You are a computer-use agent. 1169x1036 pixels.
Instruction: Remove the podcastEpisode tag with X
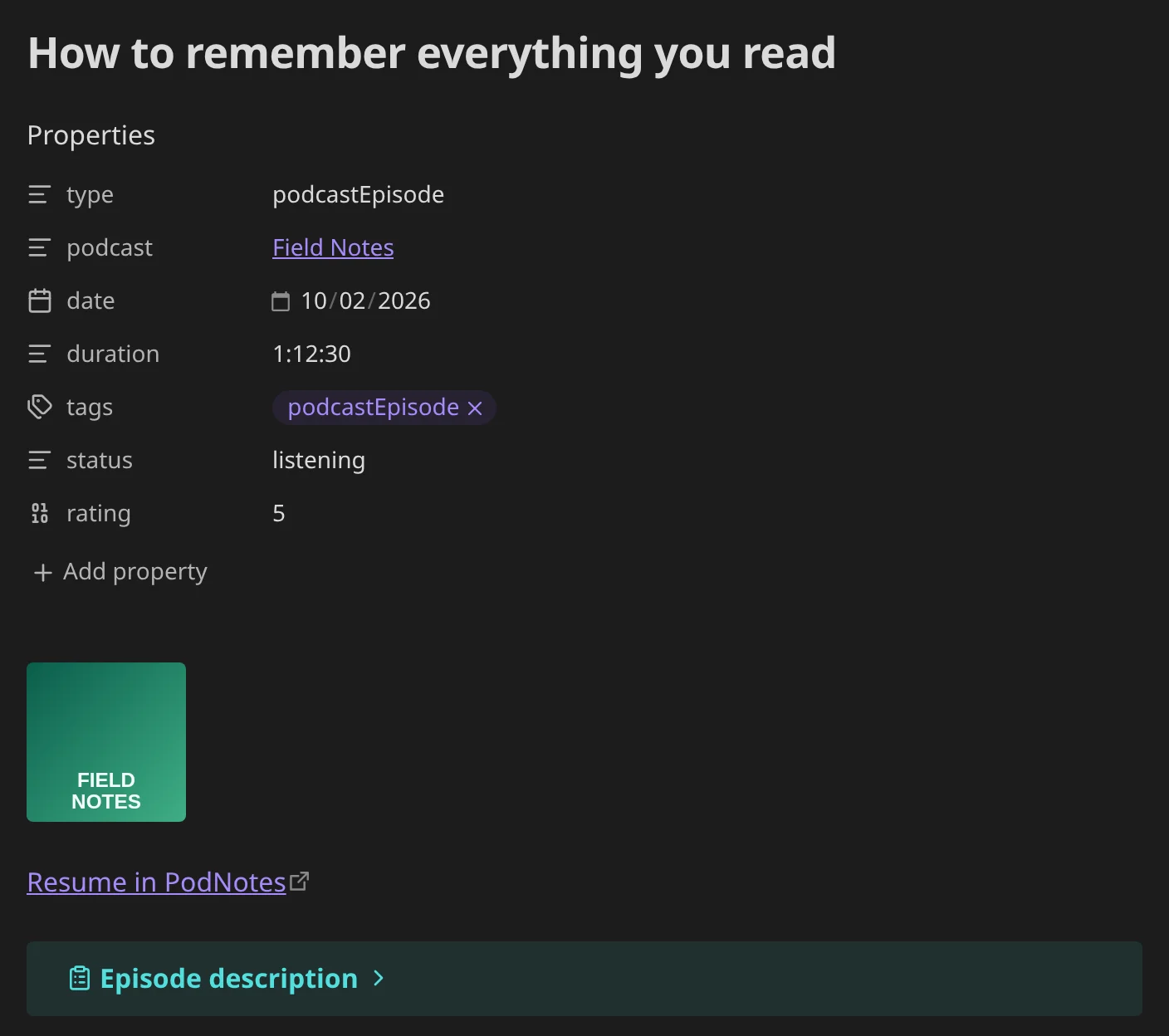475,408
